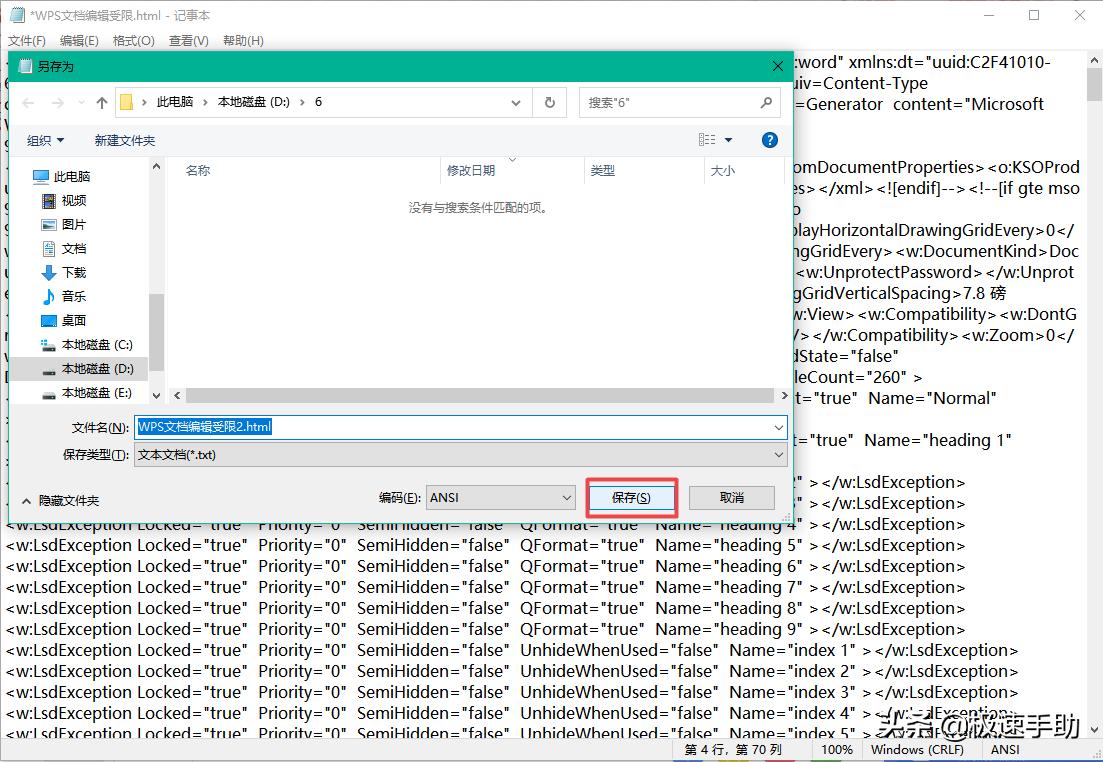Open the 格式(O) menu in Notepad
1103x762 pixels.
tap(133, 41)
